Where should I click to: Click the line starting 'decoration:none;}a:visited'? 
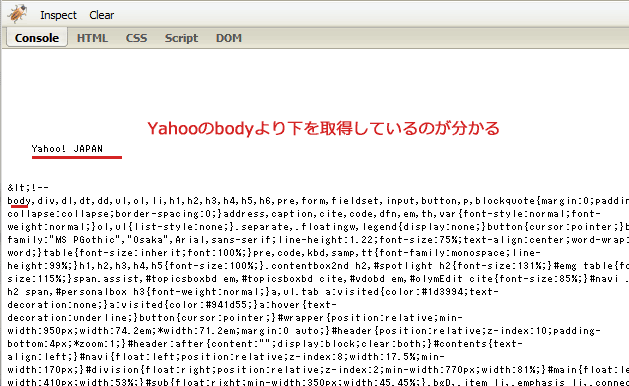click(172, 305)
